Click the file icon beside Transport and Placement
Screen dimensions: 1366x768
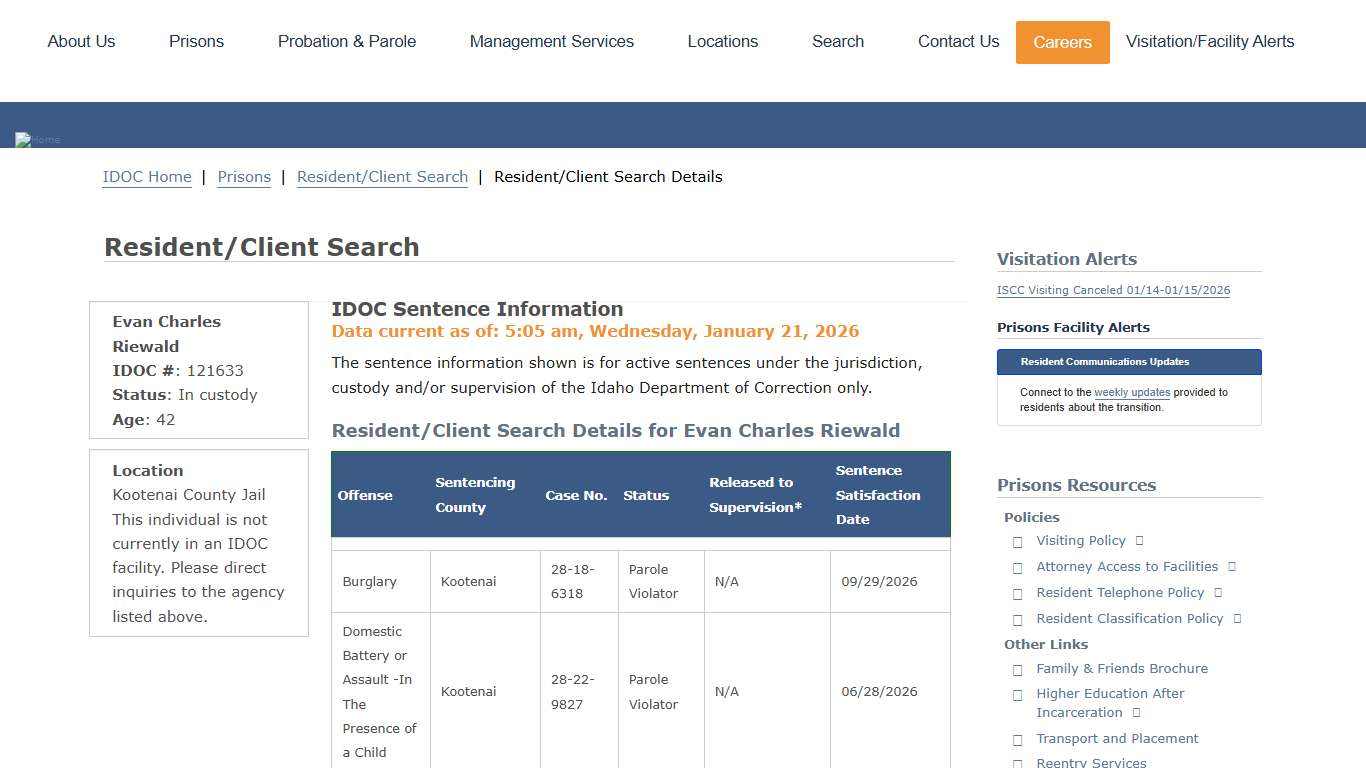(x=1018, y=739)
